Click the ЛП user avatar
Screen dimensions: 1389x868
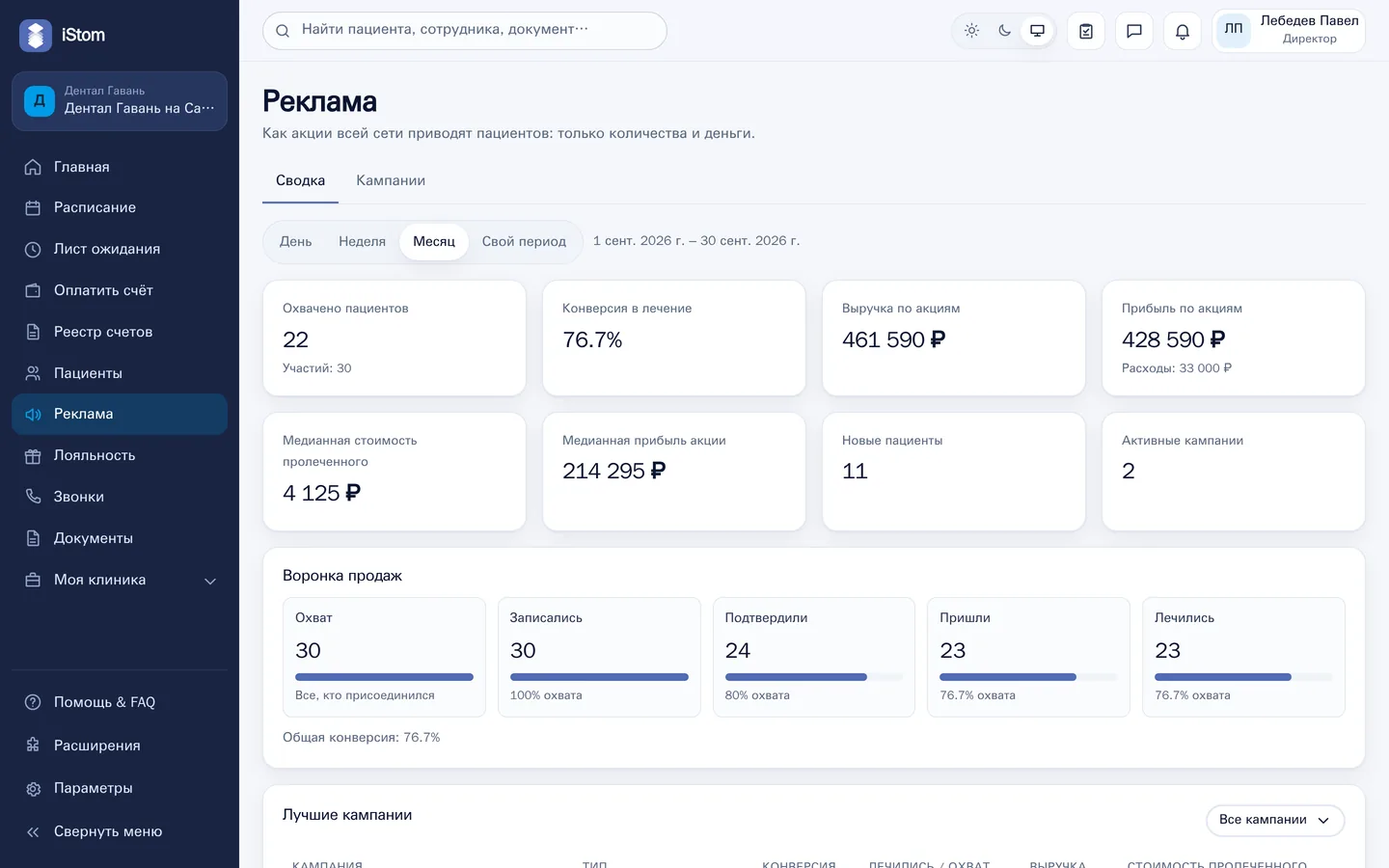[x=1234, y=30]
